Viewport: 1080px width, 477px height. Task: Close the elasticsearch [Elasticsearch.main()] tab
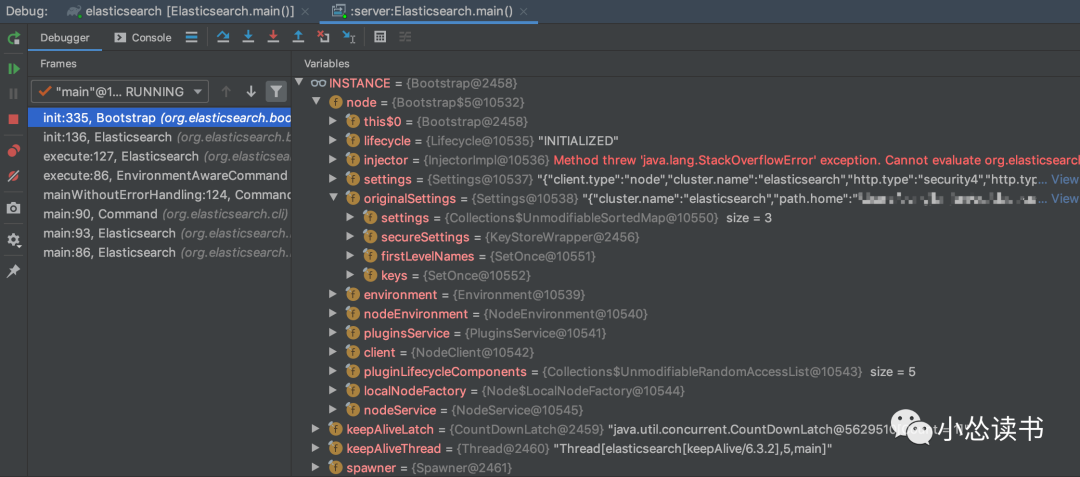307,12
